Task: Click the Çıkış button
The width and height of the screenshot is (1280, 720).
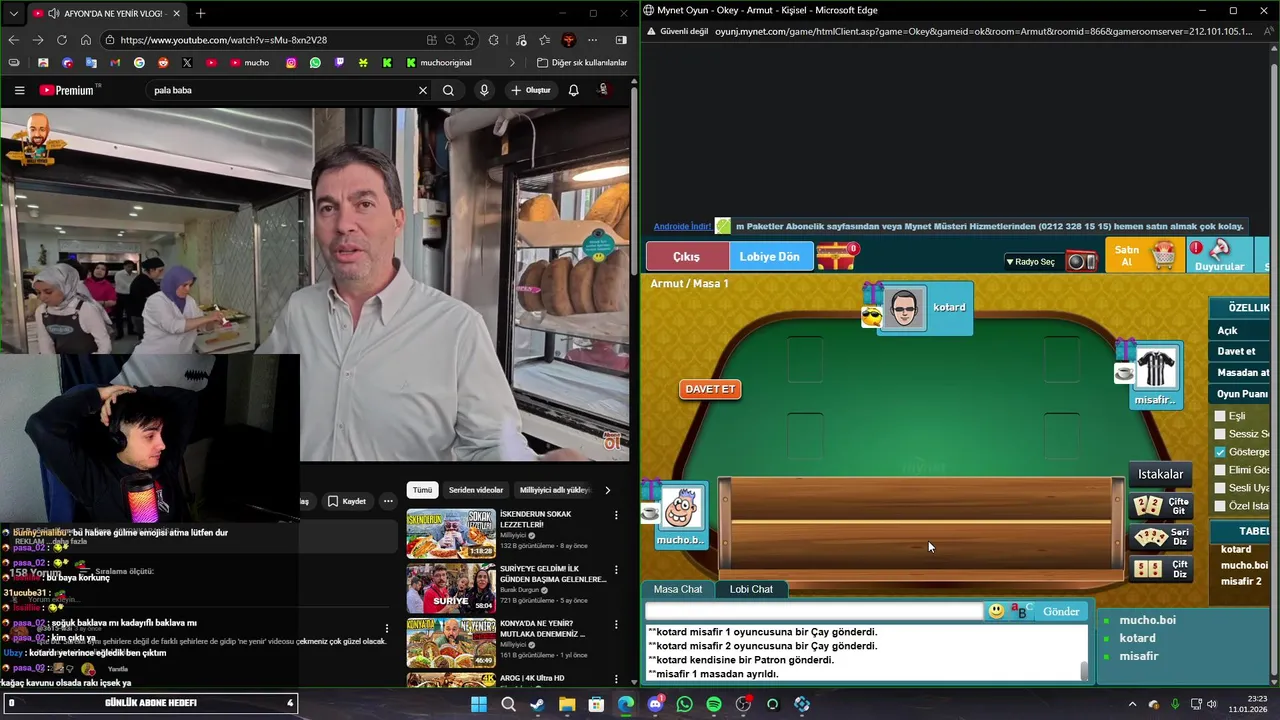Action: [x=686, y=257]
